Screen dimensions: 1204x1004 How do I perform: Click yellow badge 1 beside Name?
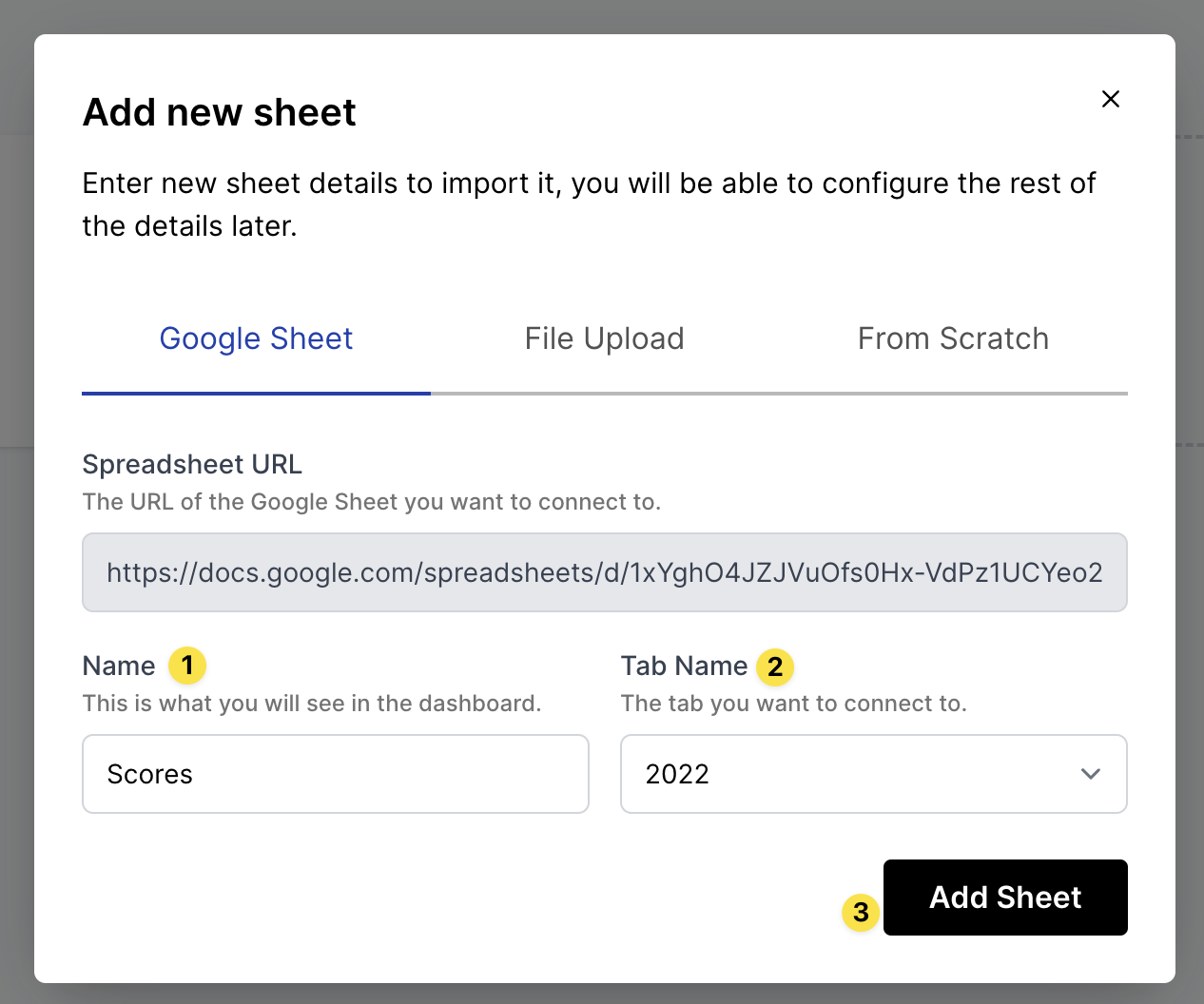click(187, 666)
